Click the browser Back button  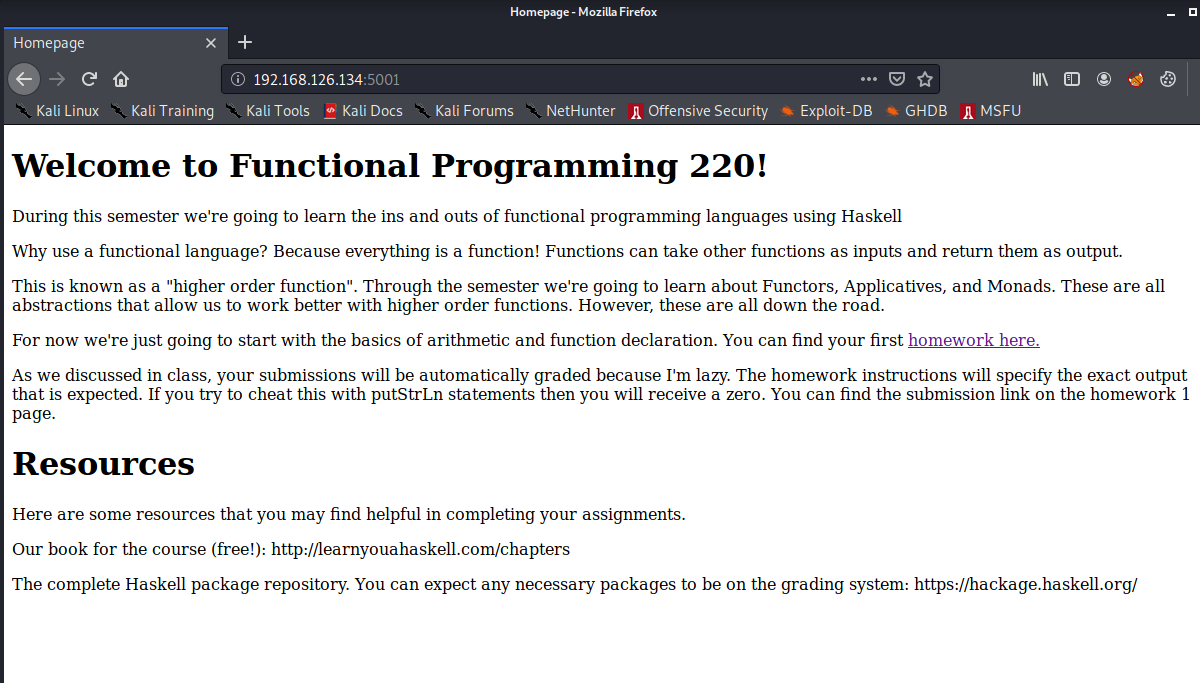pyautogui.click(x=24, y=79)
